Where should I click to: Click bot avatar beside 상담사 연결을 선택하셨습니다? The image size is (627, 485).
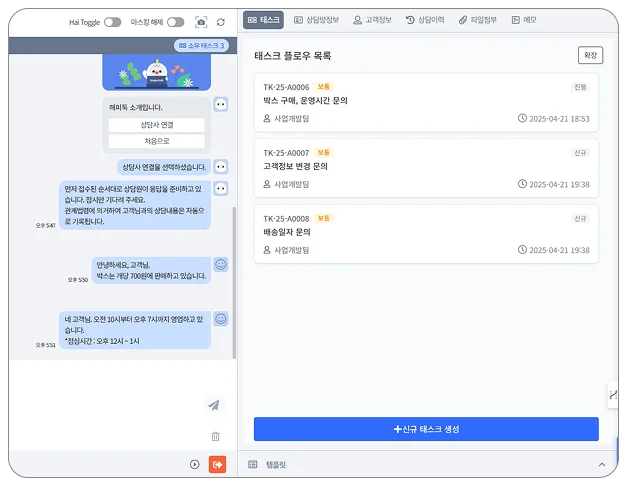click(221, 167)
